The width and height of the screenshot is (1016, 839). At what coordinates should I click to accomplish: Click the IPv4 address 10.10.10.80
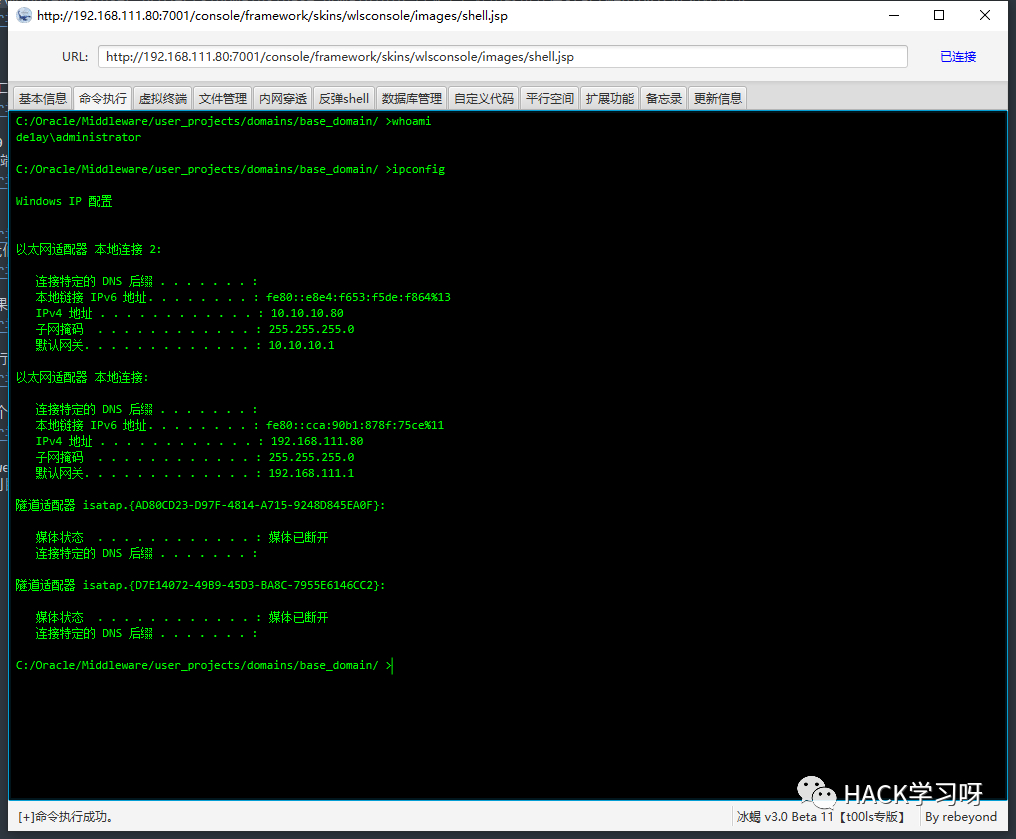pyautogui.click(x=306, y=313)
